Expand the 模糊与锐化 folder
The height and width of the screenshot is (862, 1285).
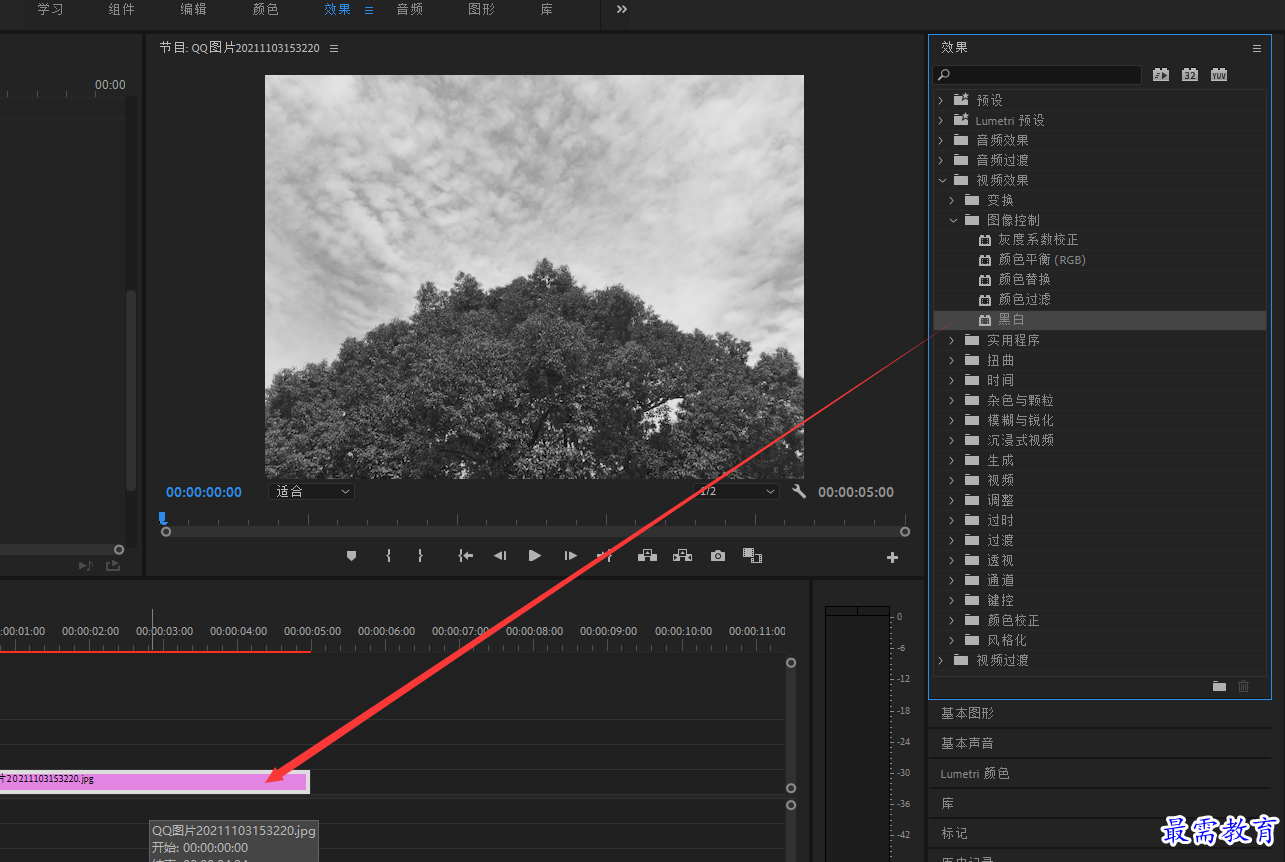tap(953, 420)
